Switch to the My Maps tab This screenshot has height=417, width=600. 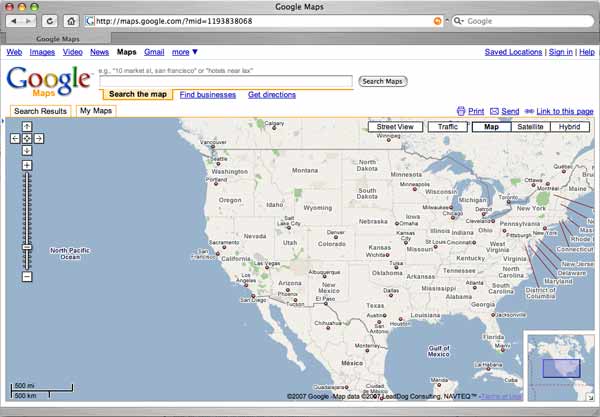(96, 111)
